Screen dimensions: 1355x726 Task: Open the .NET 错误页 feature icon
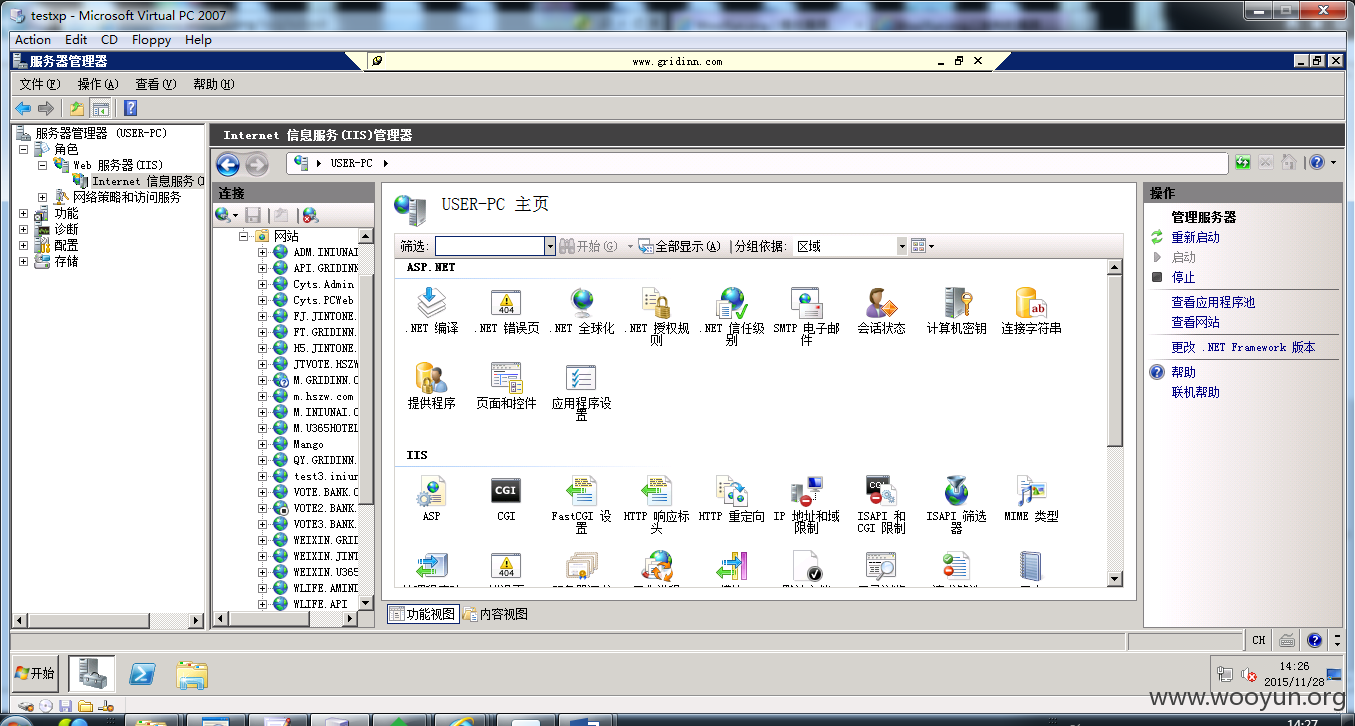pos(506,303)
